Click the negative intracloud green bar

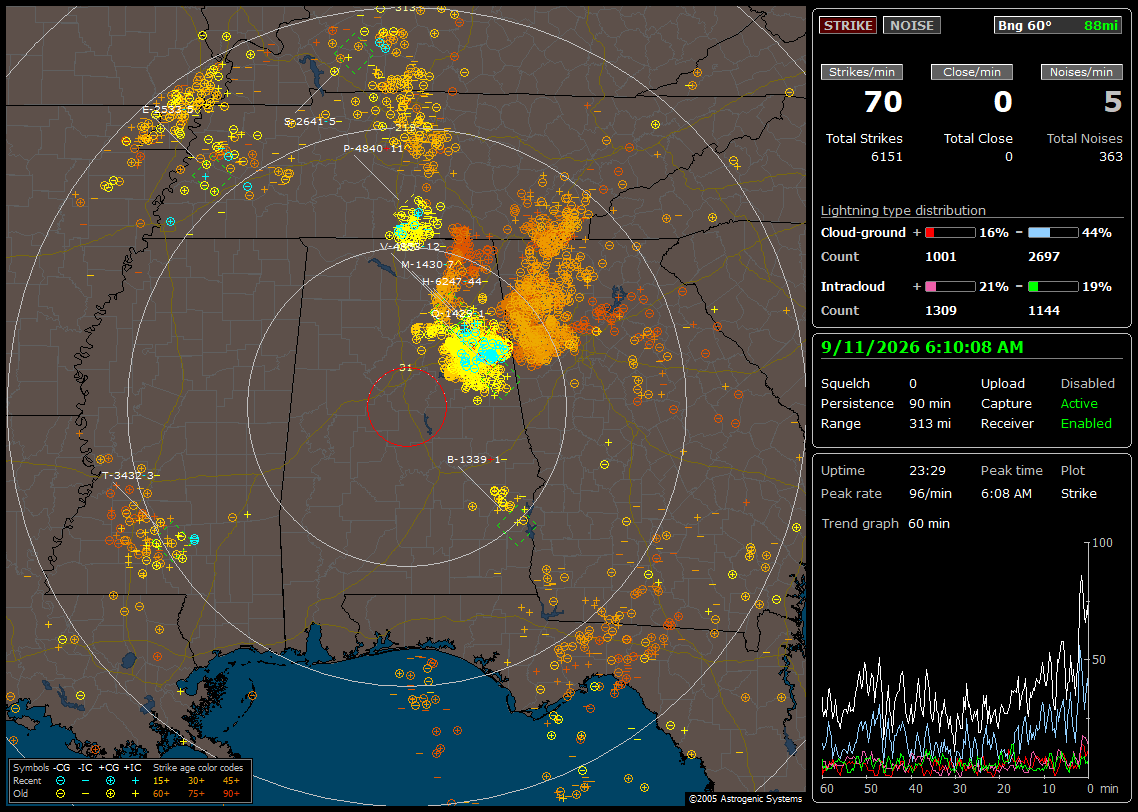[x=1053, y=287]
